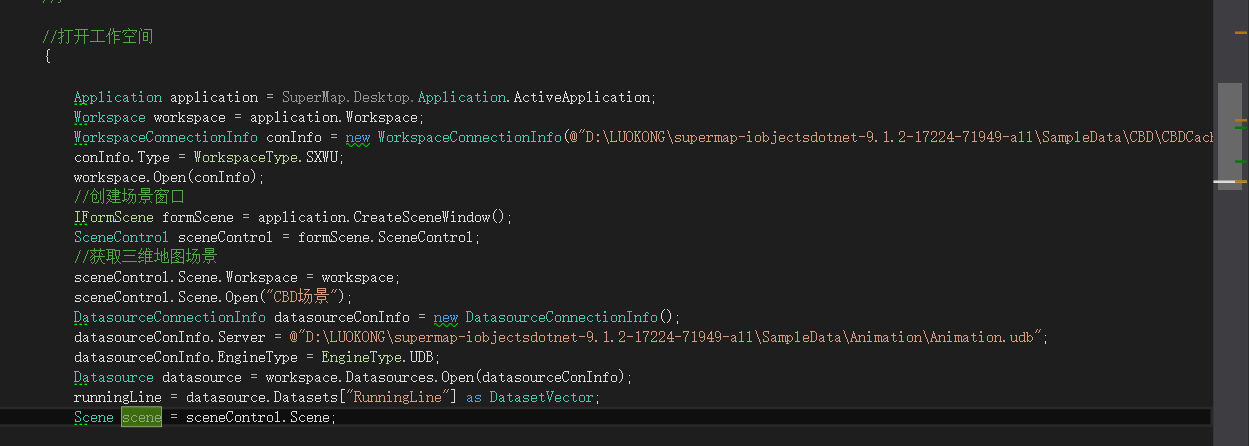
Task: Click "Datasources.Open" in the datasource line
Action: tap(409, 377)
